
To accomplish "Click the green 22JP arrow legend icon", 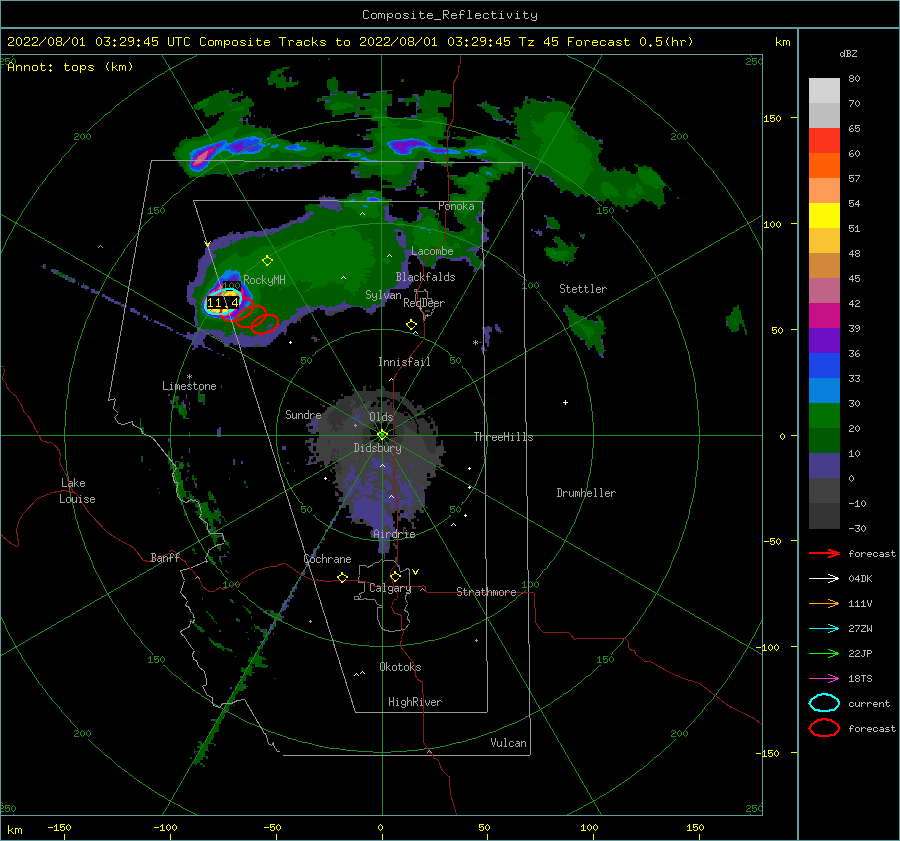I will coord(824,653).
